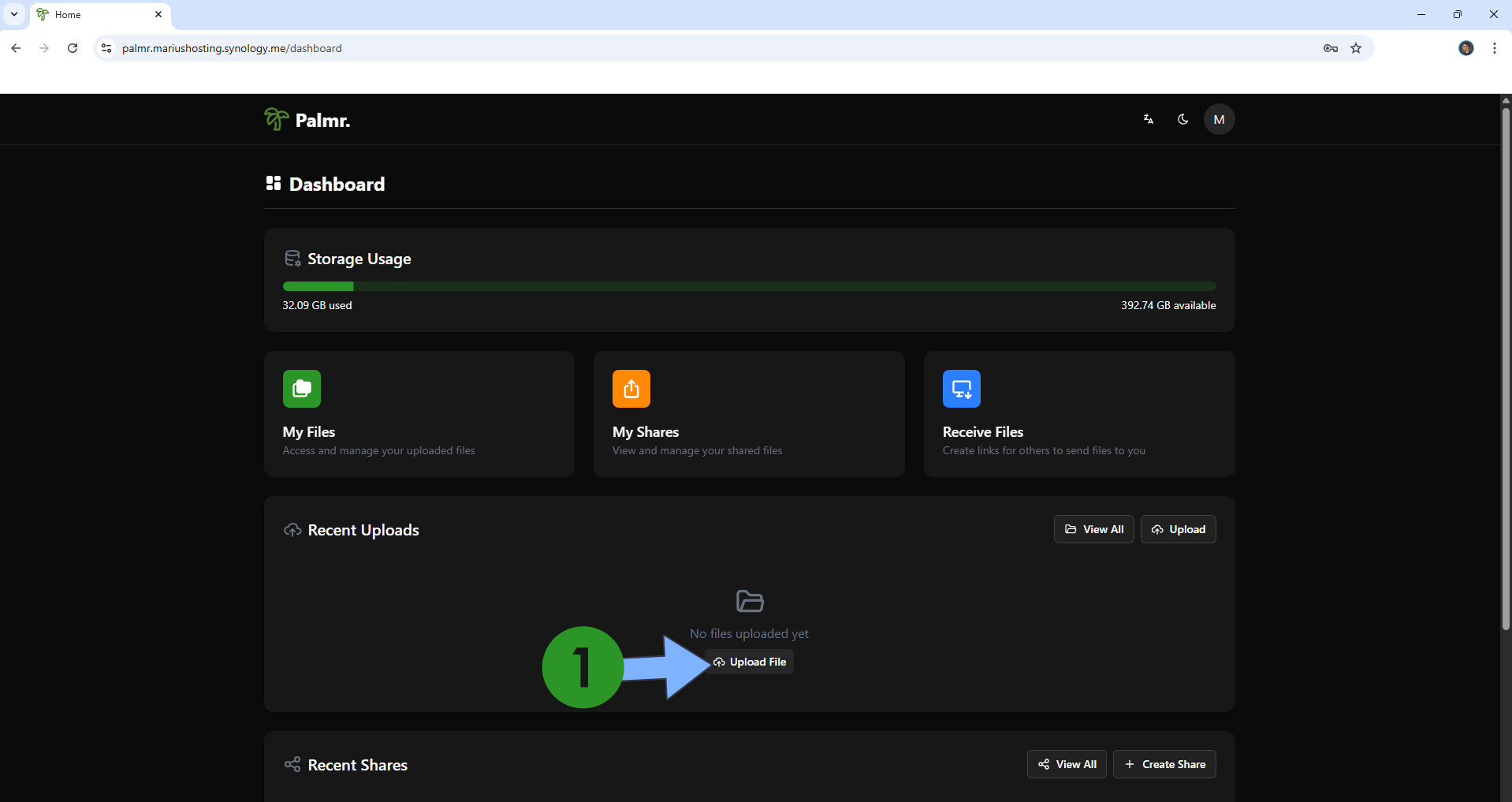This screenshot has width=1512, height=802.
Task: Go back with browser back arrow
Action: point(16,48)
